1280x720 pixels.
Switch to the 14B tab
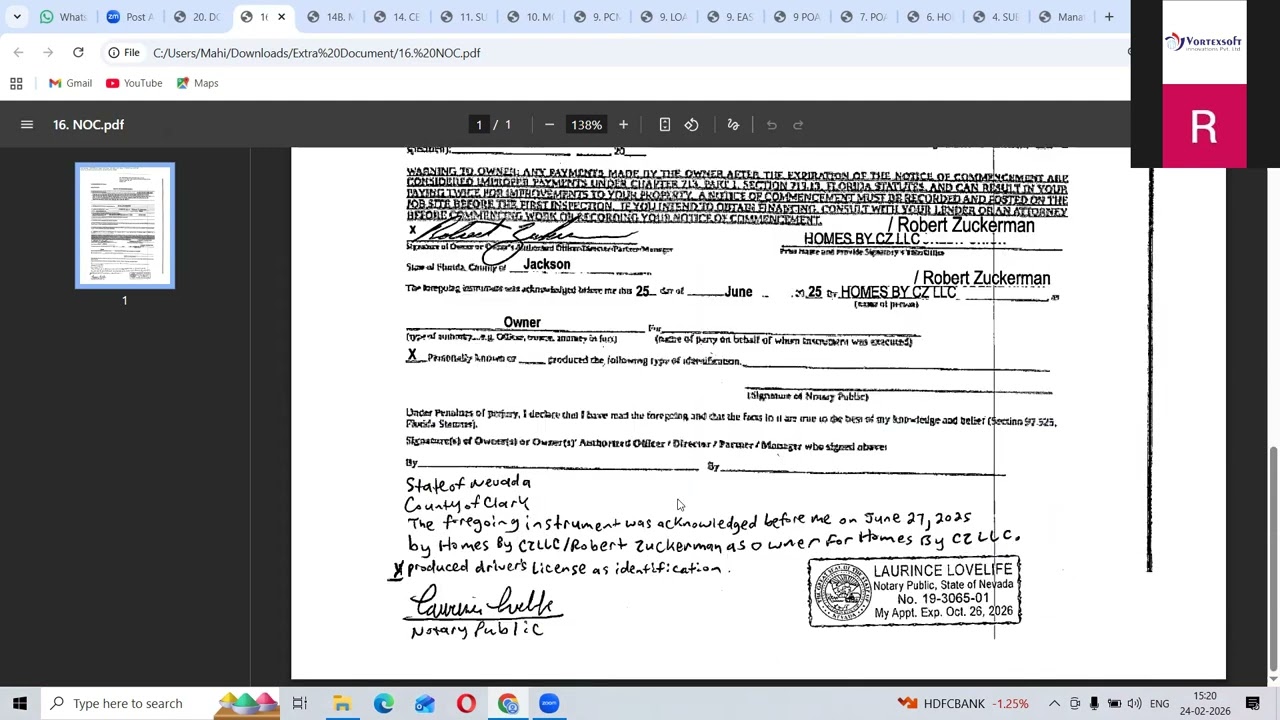[330, 17]
